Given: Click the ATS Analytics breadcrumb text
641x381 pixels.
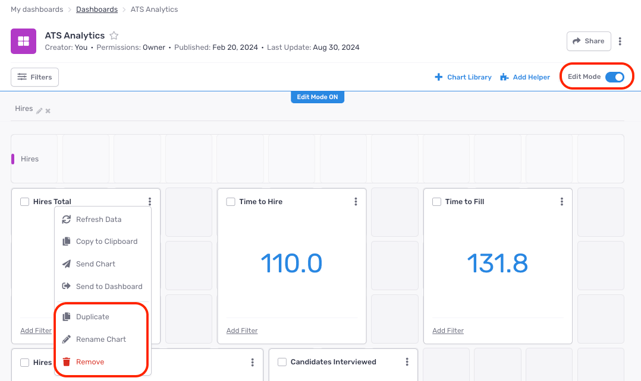Looking at the screenshot, I should pos(154,9).
